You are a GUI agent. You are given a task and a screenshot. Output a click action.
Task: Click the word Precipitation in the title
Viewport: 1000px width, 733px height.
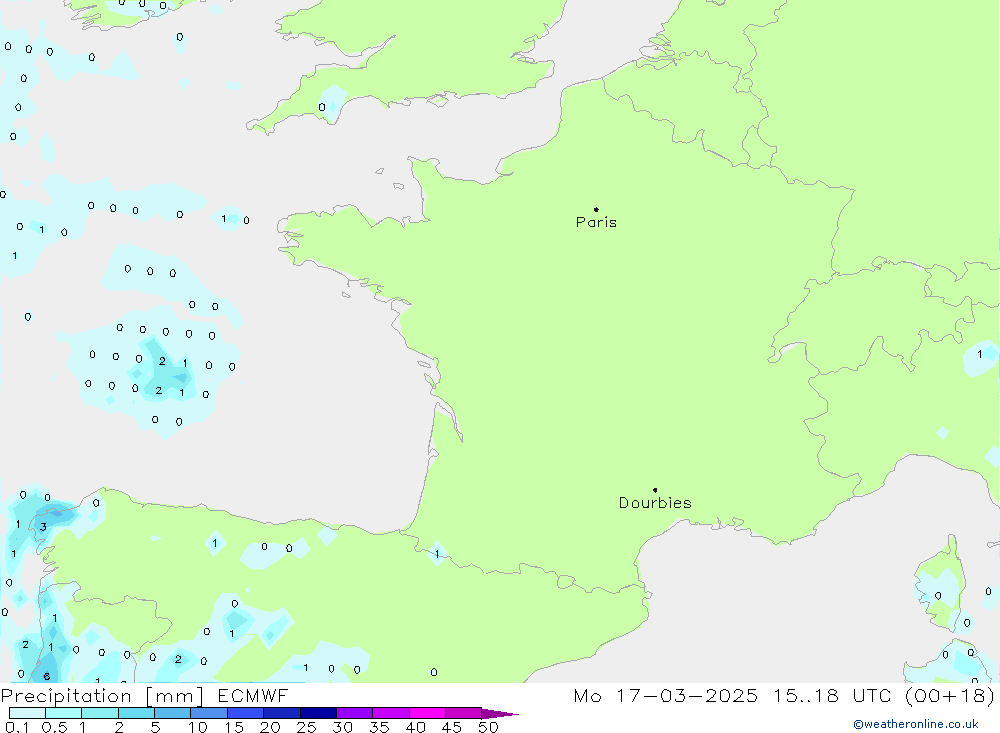pos(66,696)
